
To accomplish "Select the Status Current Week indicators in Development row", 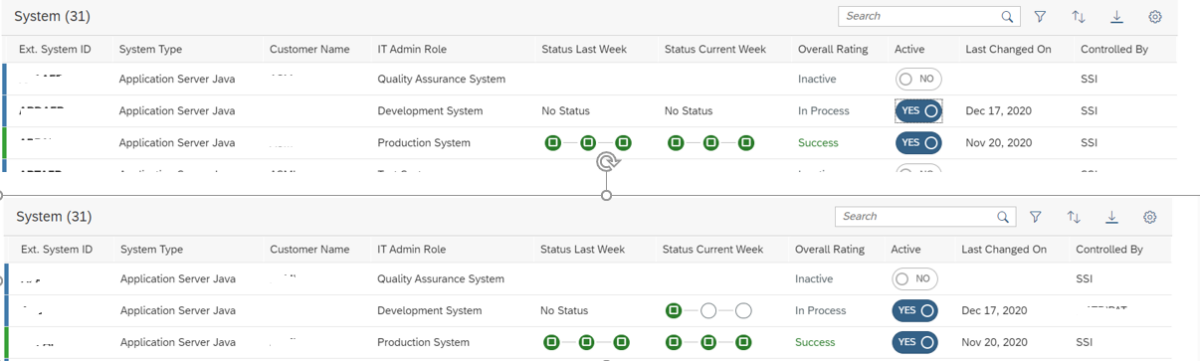I will coord(708,311).
